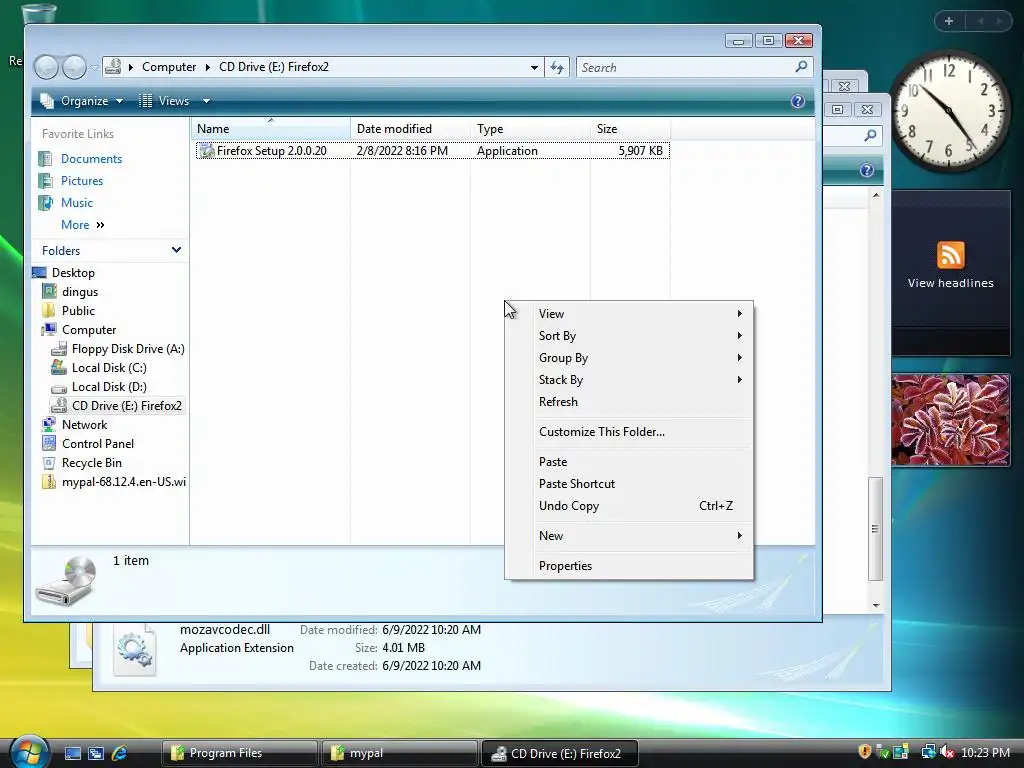Switch to Program Files taskbar button
1024x768 pixels.
click(239, 753)
